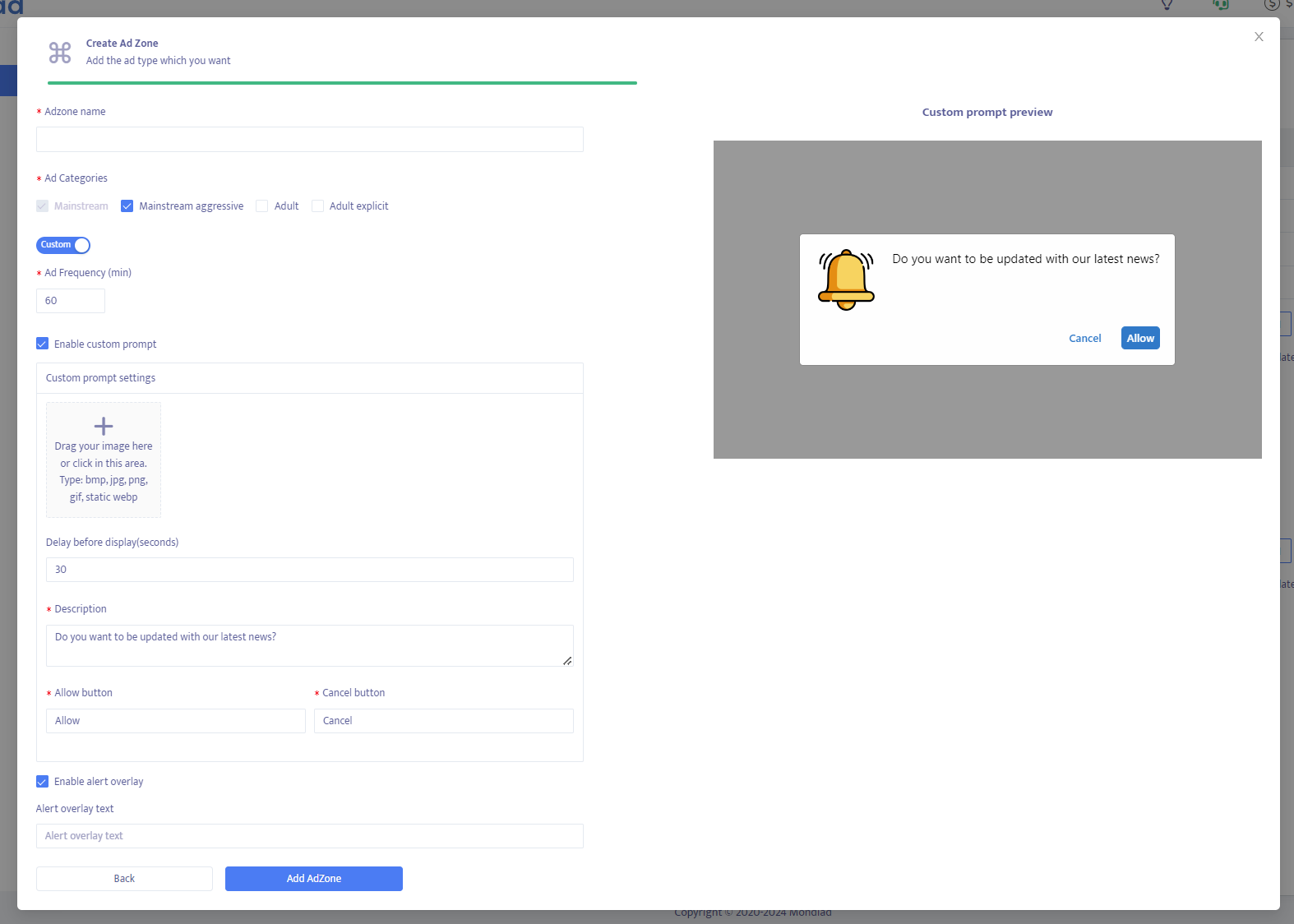Toggle the Custom switch
1294x924 pixels.
pyautogui.click(x=63, y=245)
